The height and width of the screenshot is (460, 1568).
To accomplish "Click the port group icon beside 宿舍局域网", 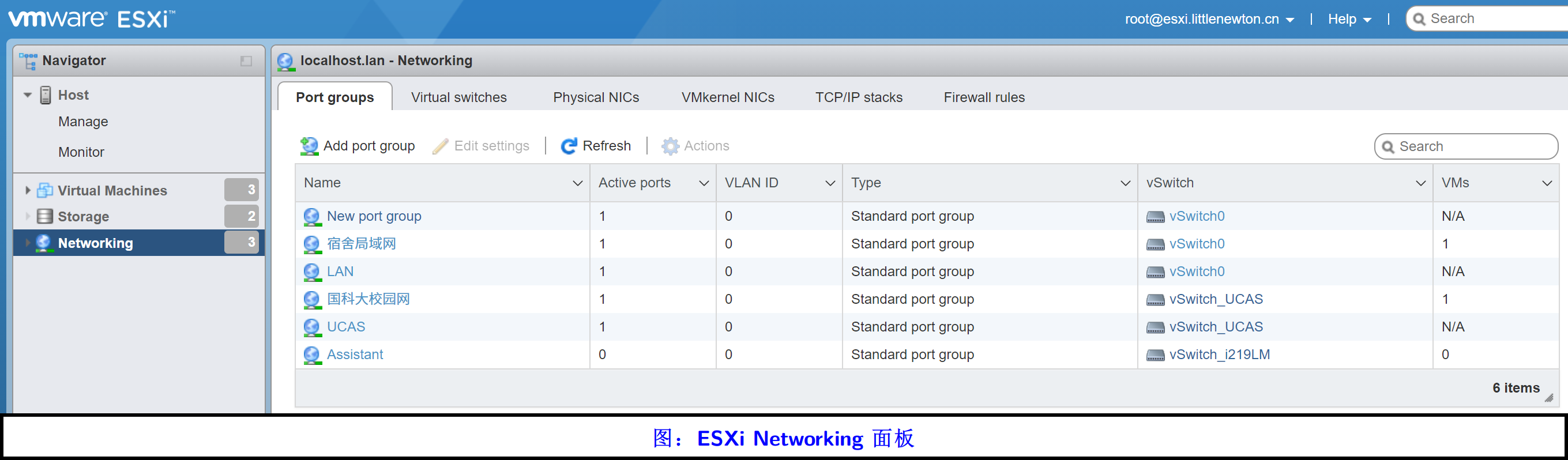I will point(312,244).
